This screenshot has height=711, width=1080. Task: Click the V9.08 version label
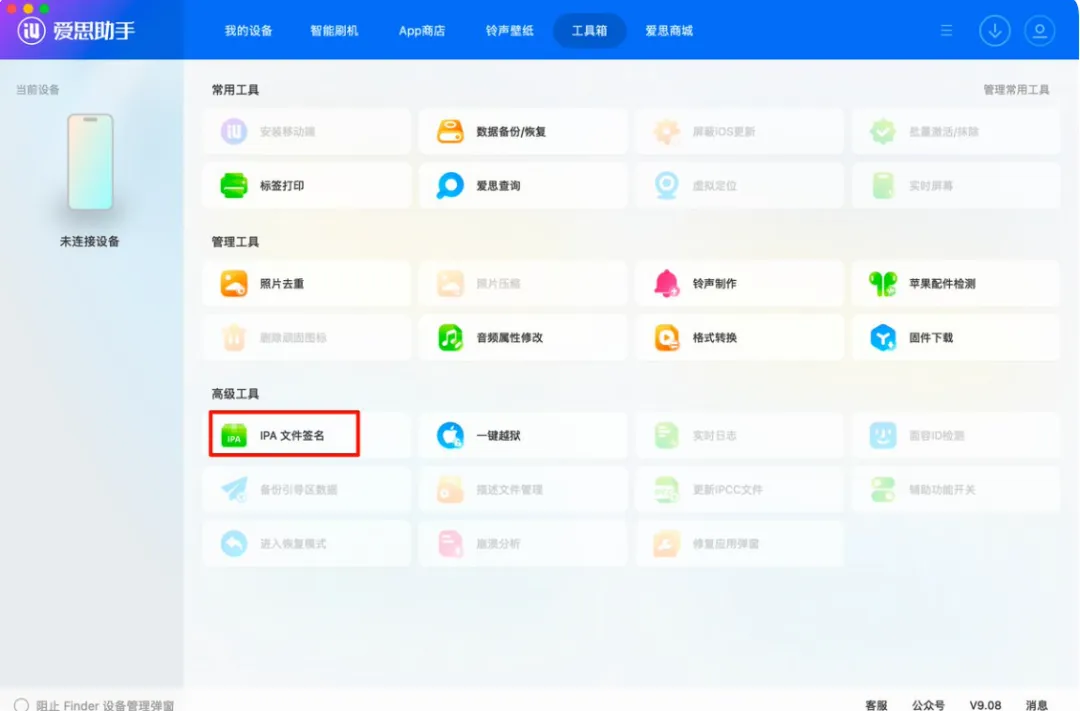[985, 705]
